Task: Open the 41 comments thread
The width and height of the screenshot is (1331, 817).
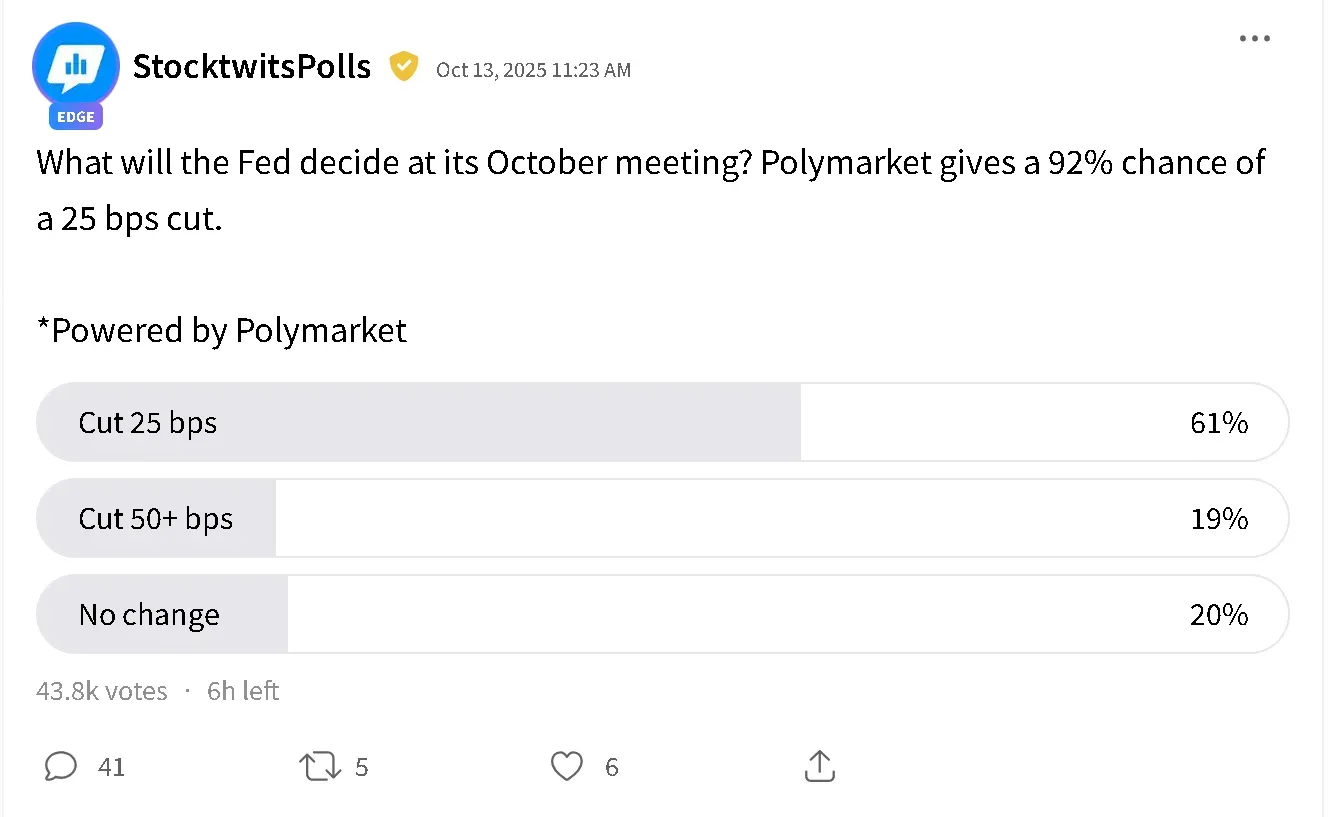Action: [113, 766]
